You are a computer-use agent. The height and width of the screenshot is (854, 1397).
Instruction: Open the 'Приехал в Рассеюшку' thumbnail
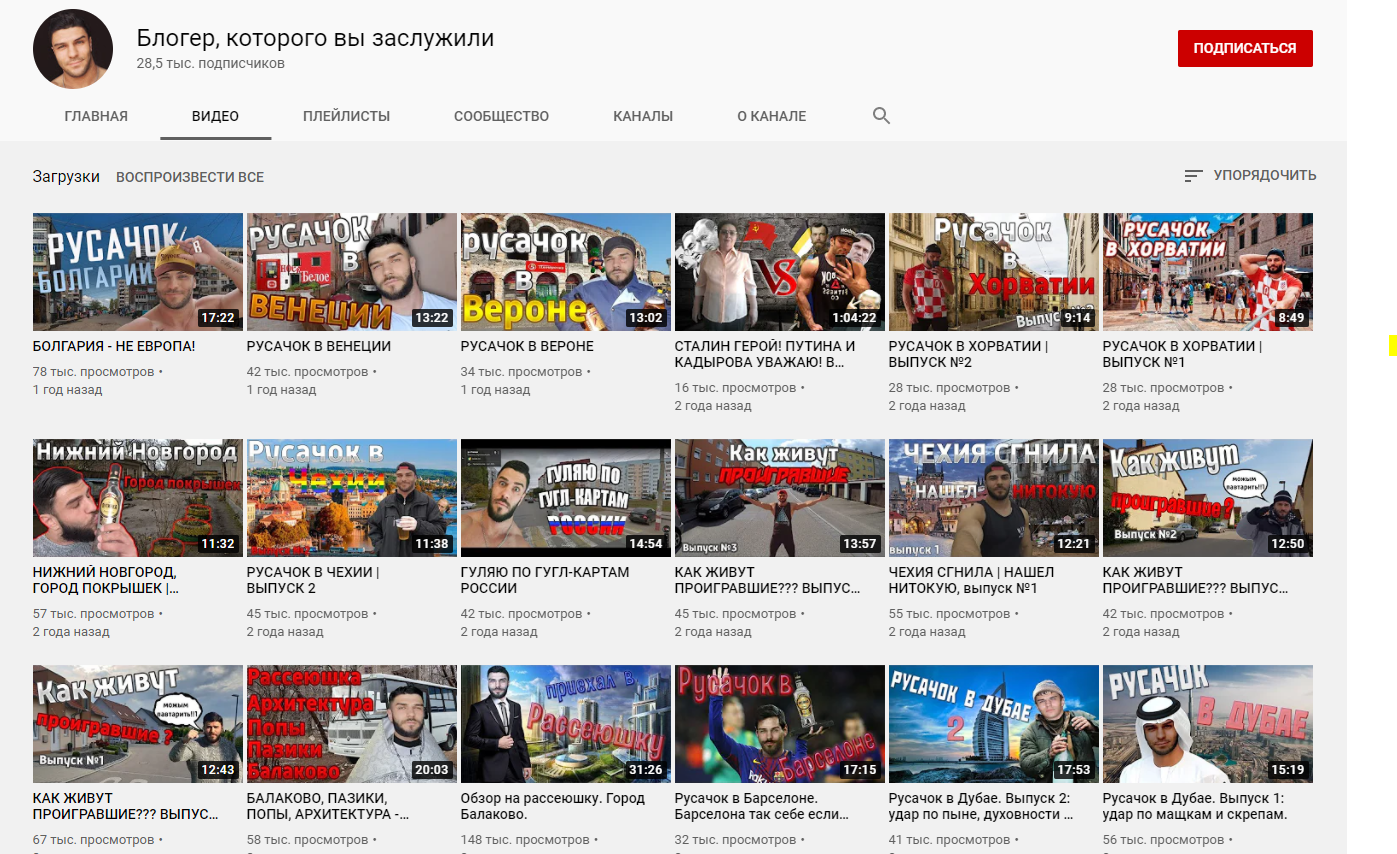click(x=566, y=724)
